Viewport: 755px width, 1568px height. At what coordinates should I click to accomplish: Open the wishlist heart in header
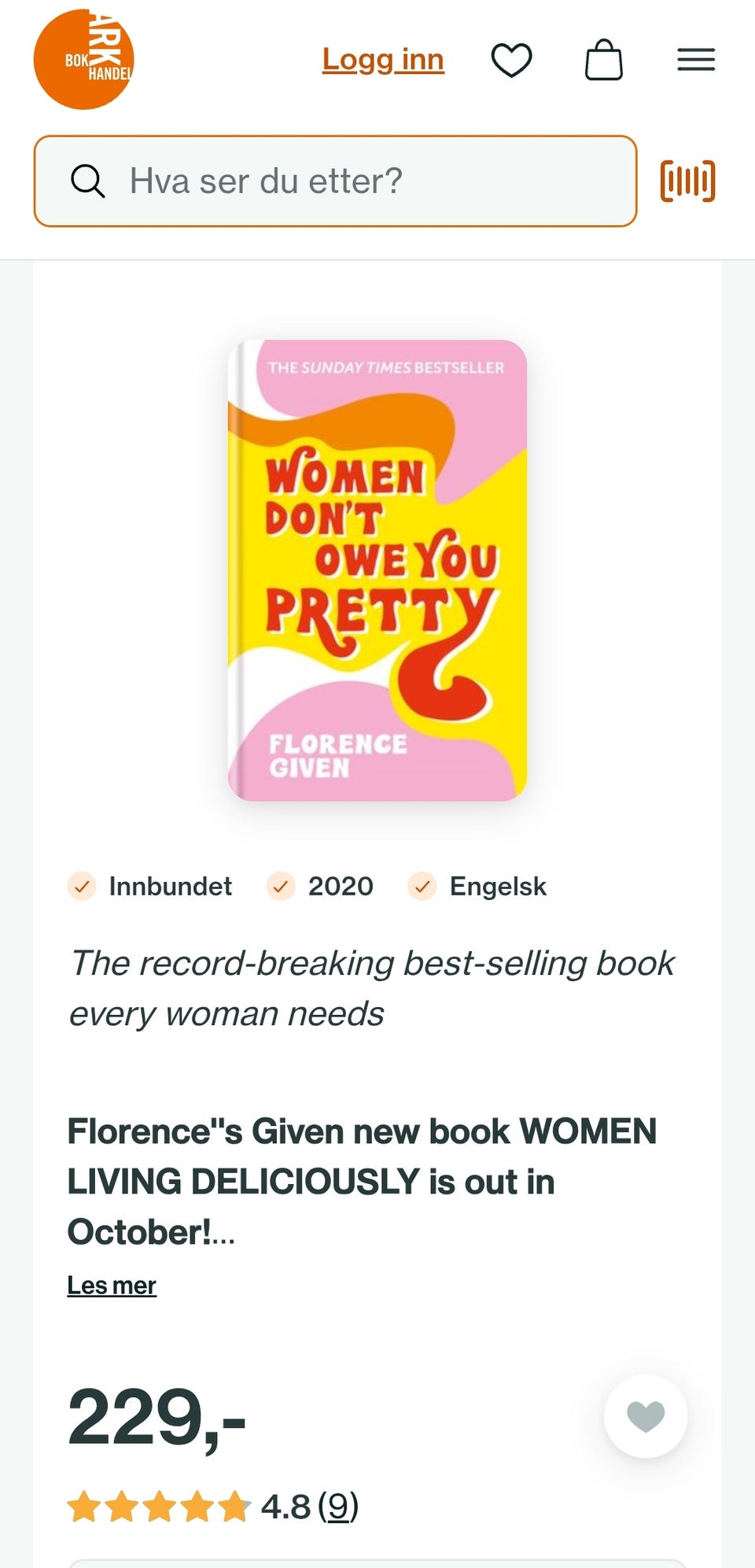click(511, 60)
